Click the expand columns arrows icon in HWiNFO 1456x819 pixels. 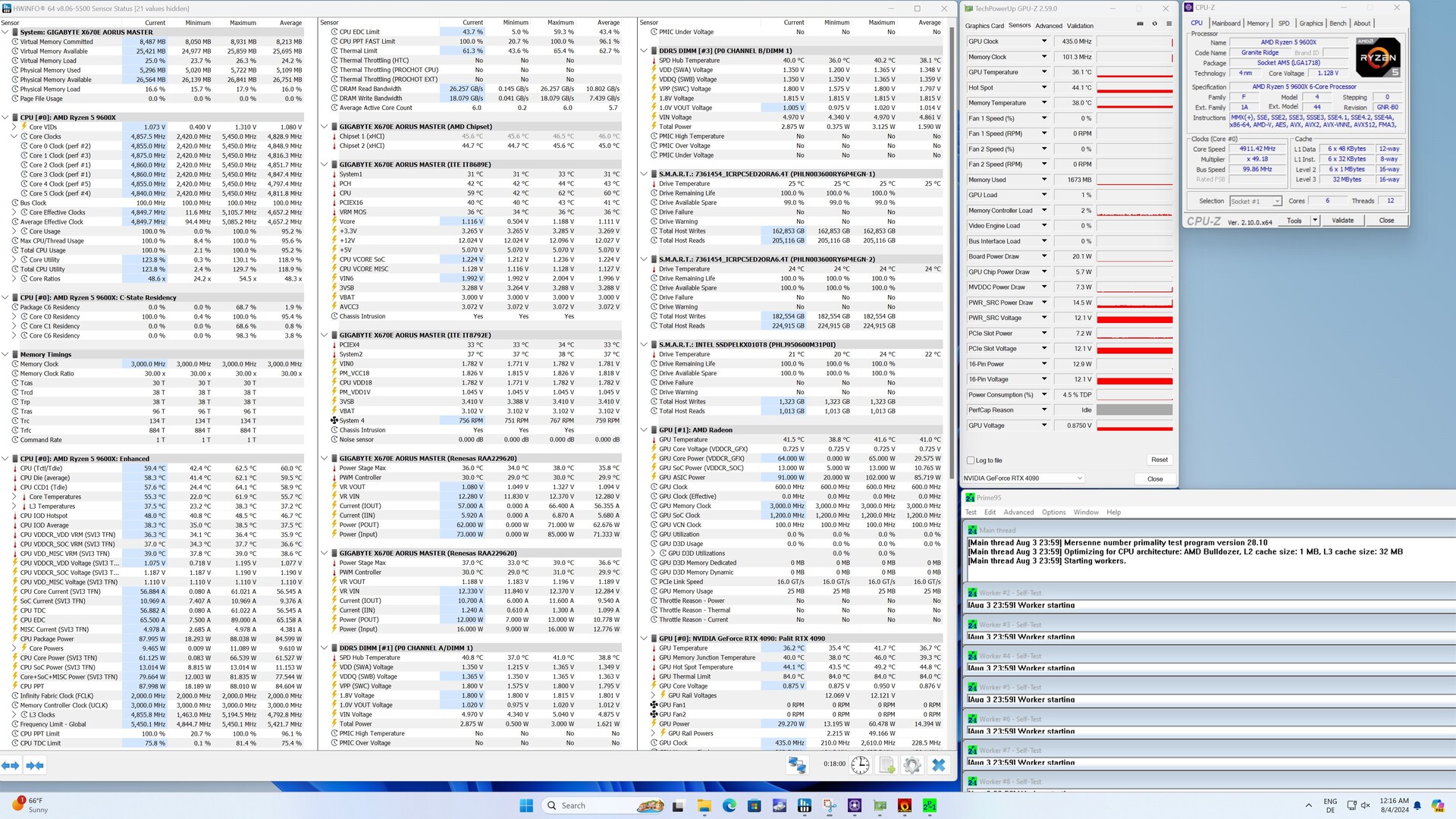tap(11, 765)
